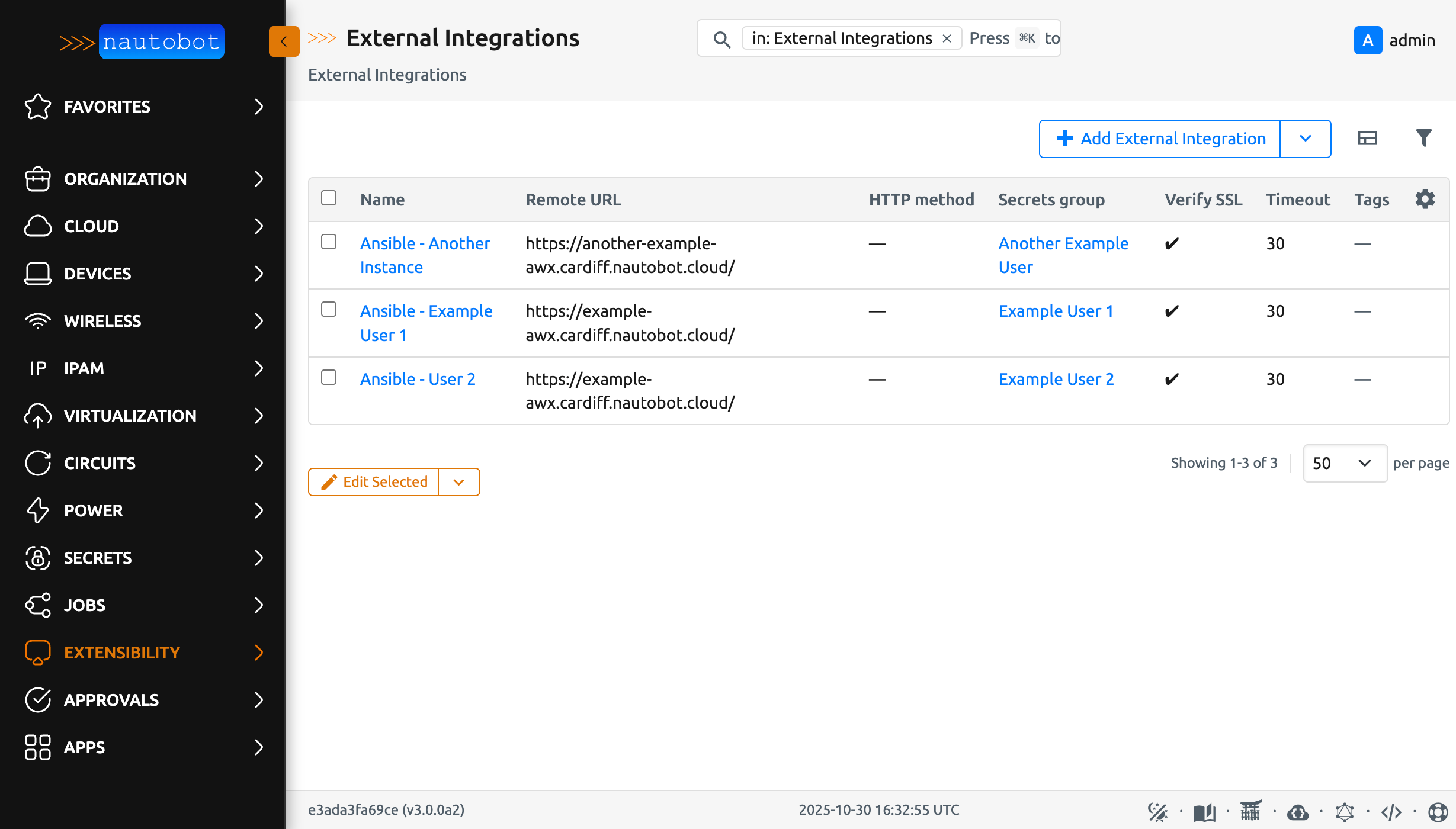The height and width of the screenshot is (829, 1456).
Task: Check the Ansible - User 2 row
Action: click(329, 377)
